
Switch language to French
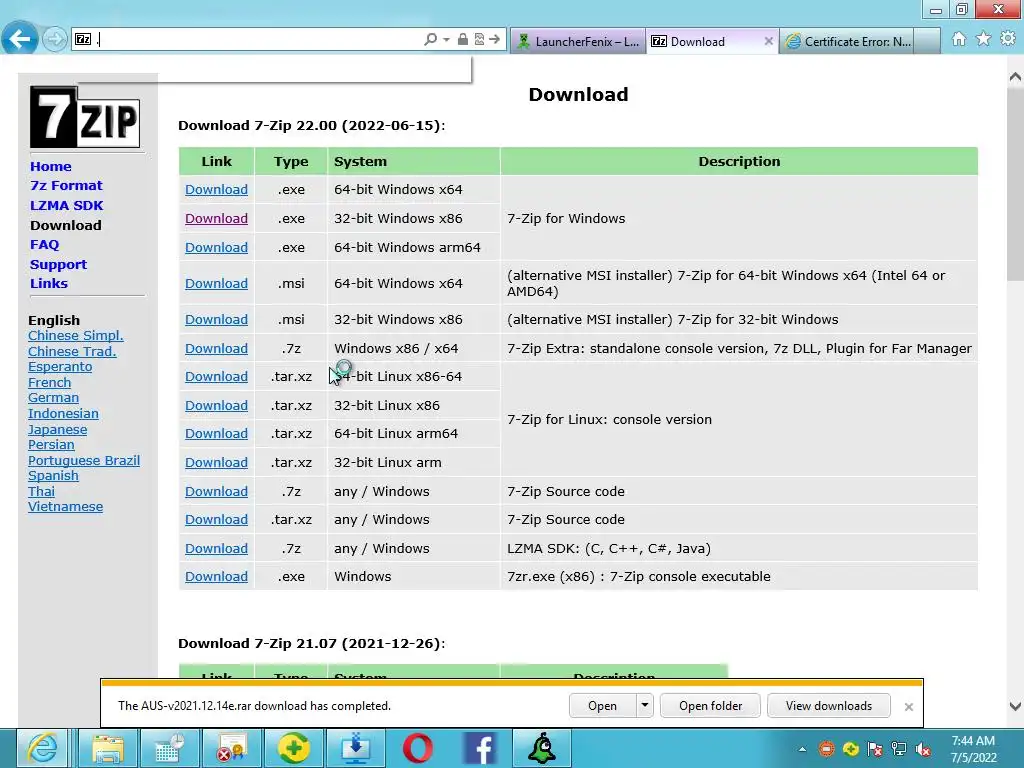point(50,383)
